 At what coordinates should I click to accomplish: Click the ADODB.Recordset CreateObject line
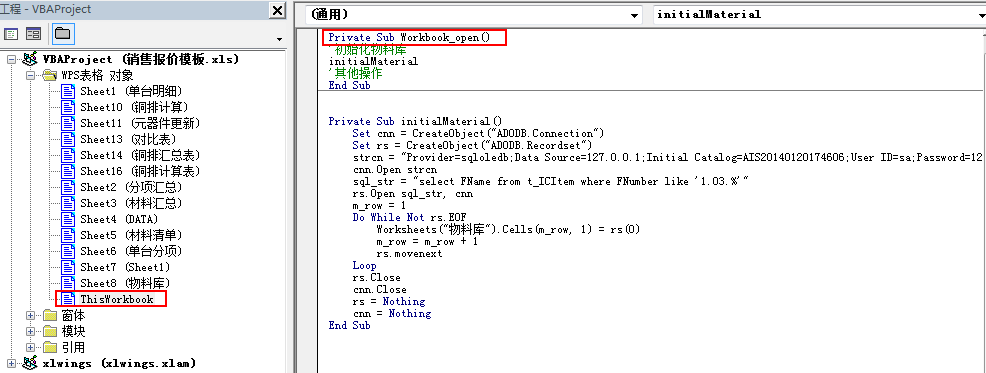[x=472, y=145]
